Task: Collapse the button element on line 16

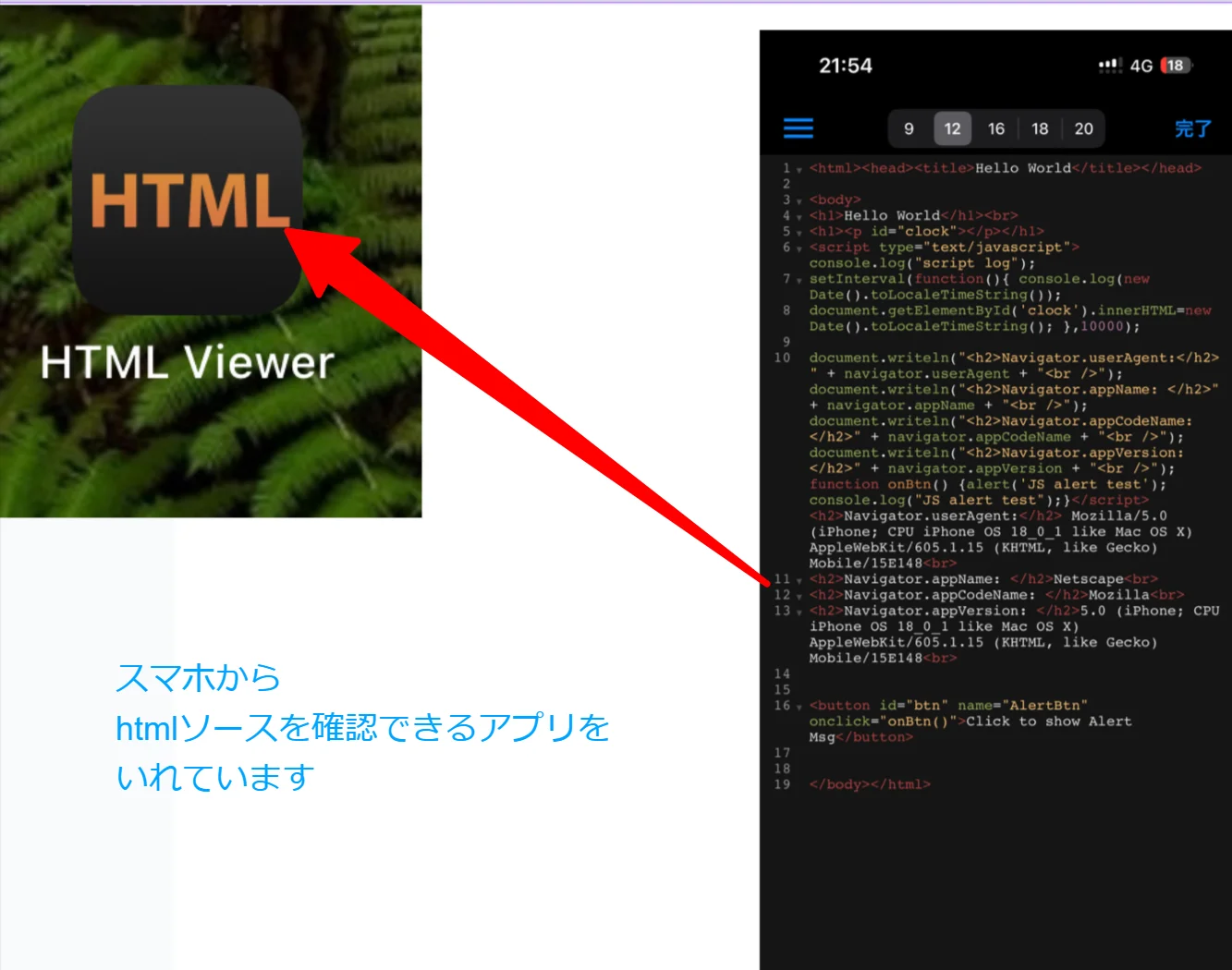Action: click(x=797, y=705)
